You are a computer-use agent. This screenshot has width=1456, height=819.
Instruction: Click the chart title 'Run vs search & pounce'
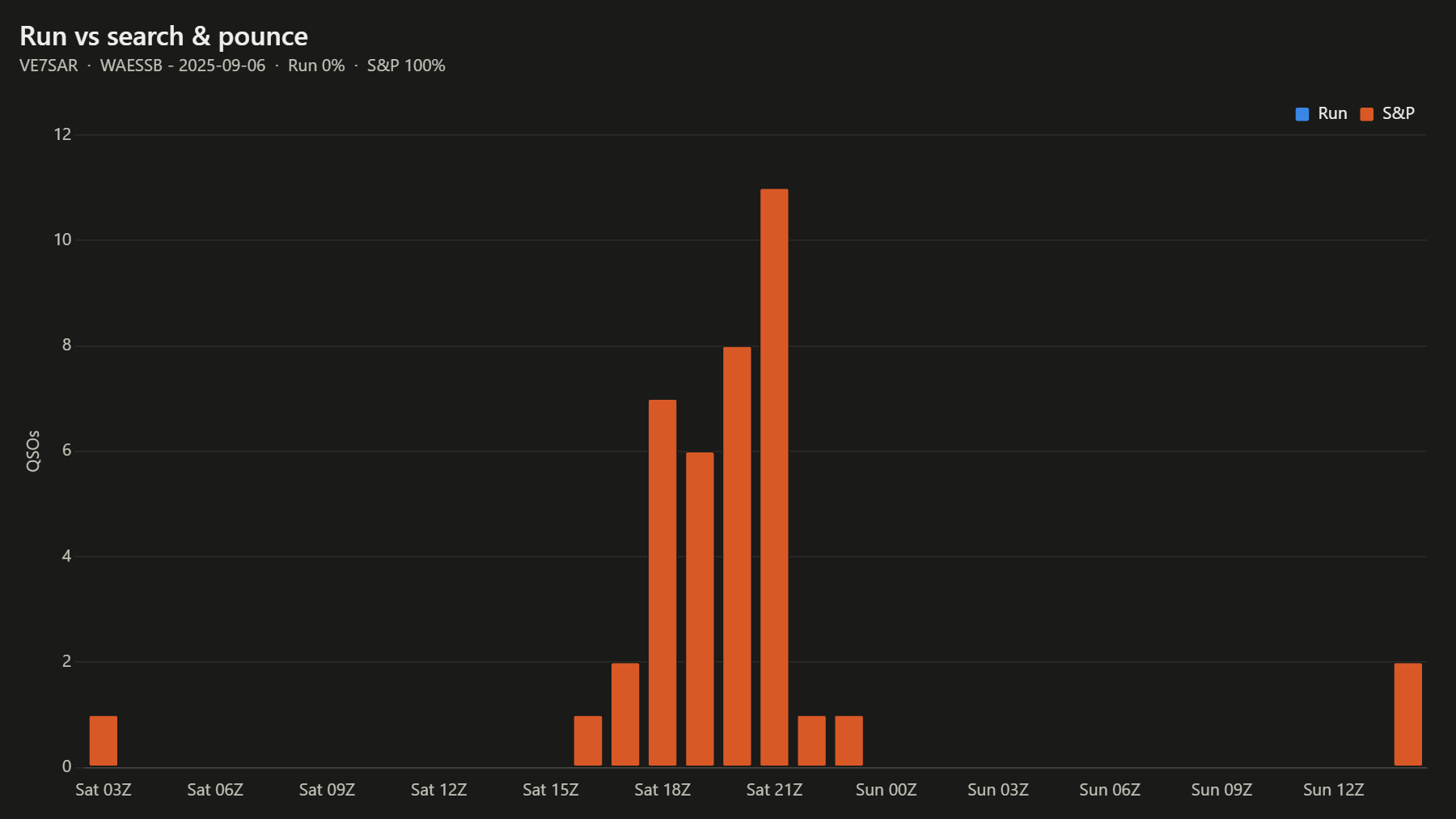point(163,36)
